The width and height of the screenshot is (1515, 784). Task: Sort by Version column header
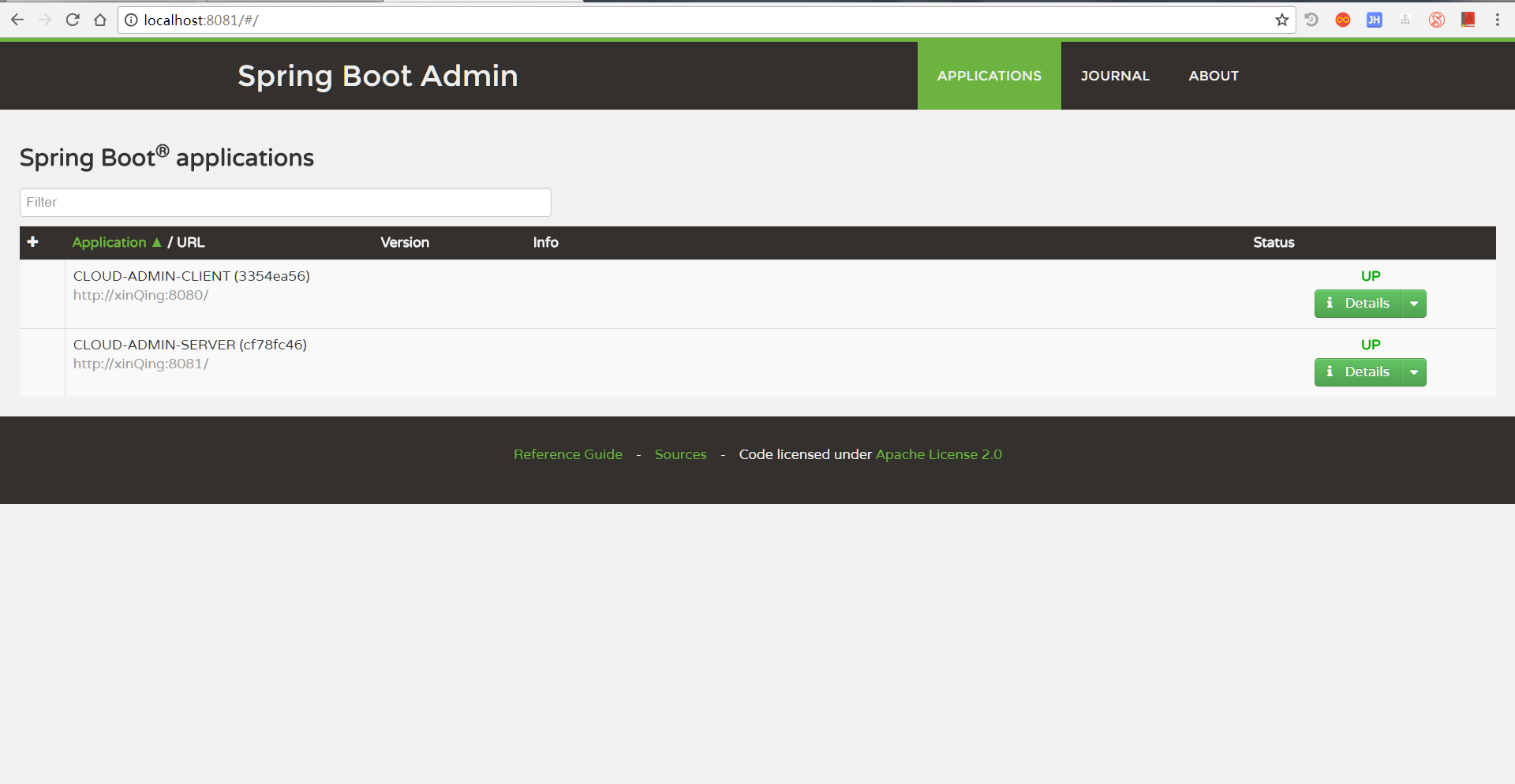click(x=405, y=242)
